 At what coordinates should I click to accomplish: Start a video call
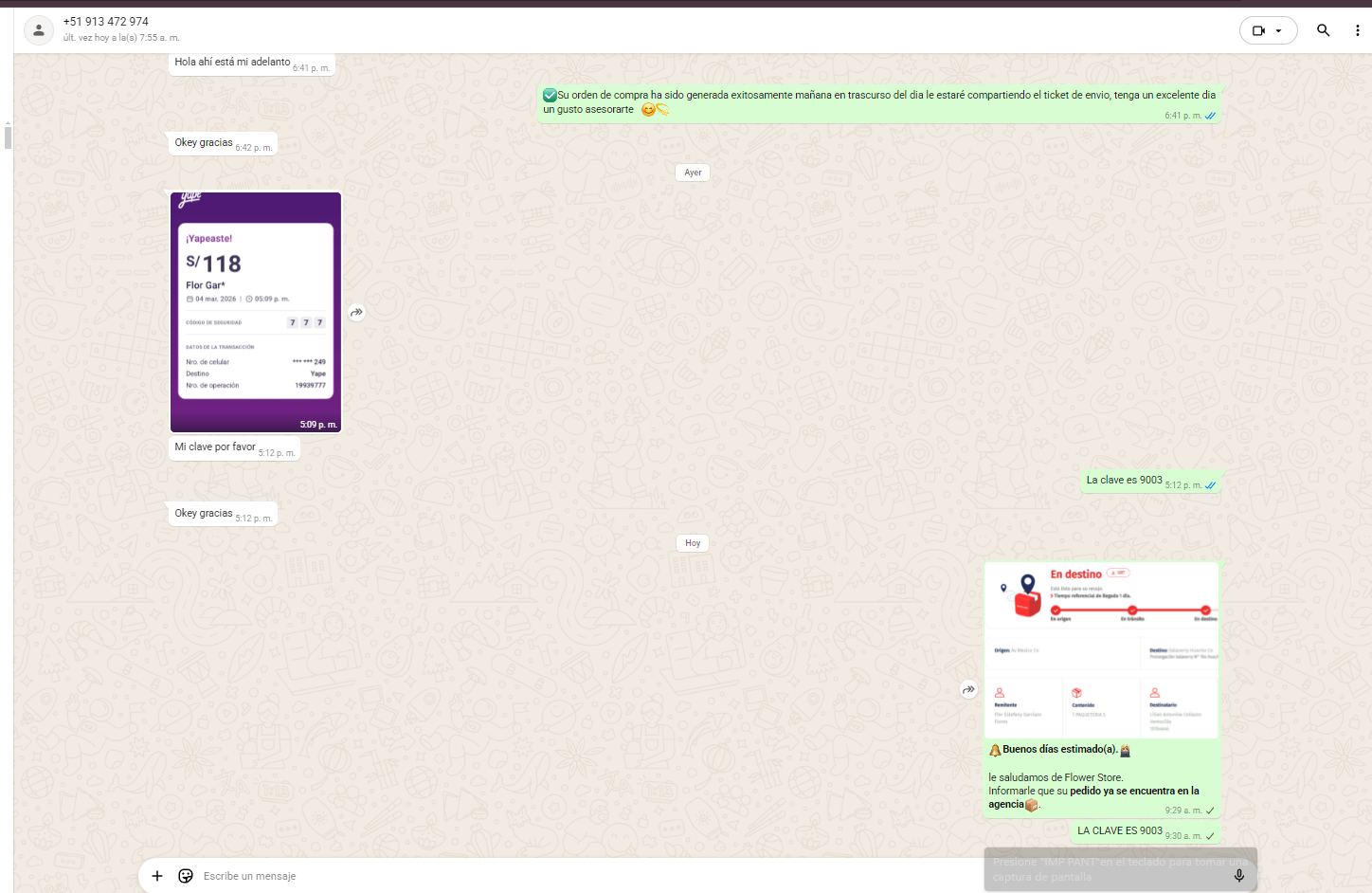point(1258,30)
